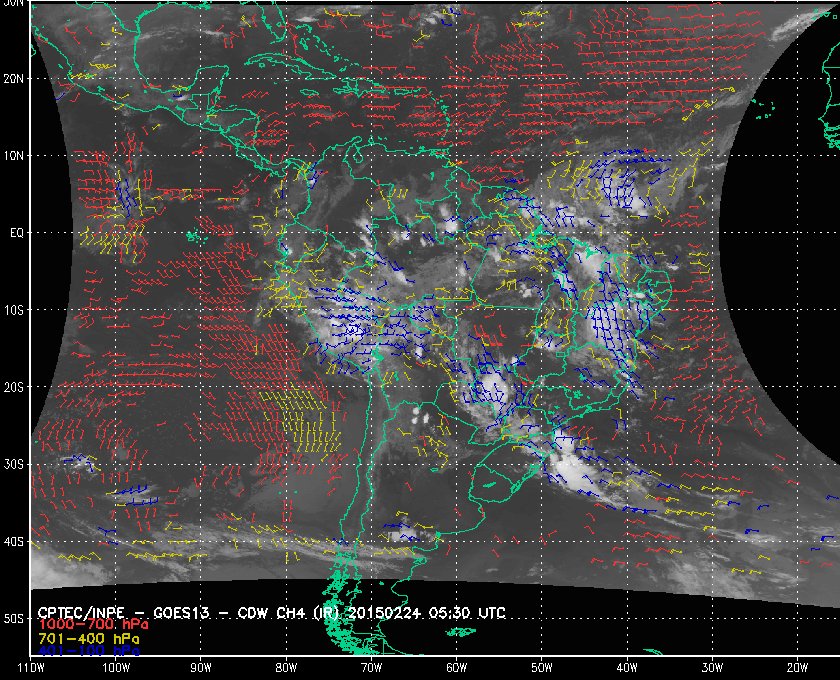Click the 20N latitude label

(x=13, y=78)
